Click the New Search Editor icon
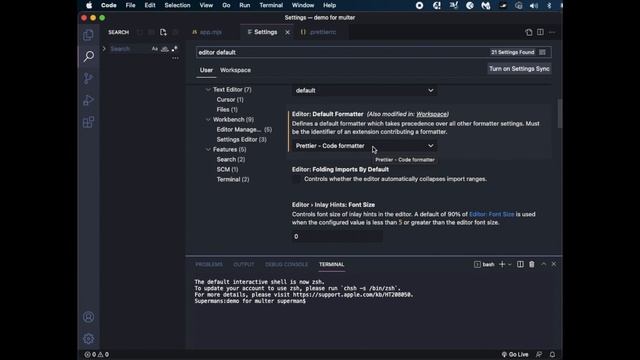The image size is (640, 360). (x=163, y=32)
